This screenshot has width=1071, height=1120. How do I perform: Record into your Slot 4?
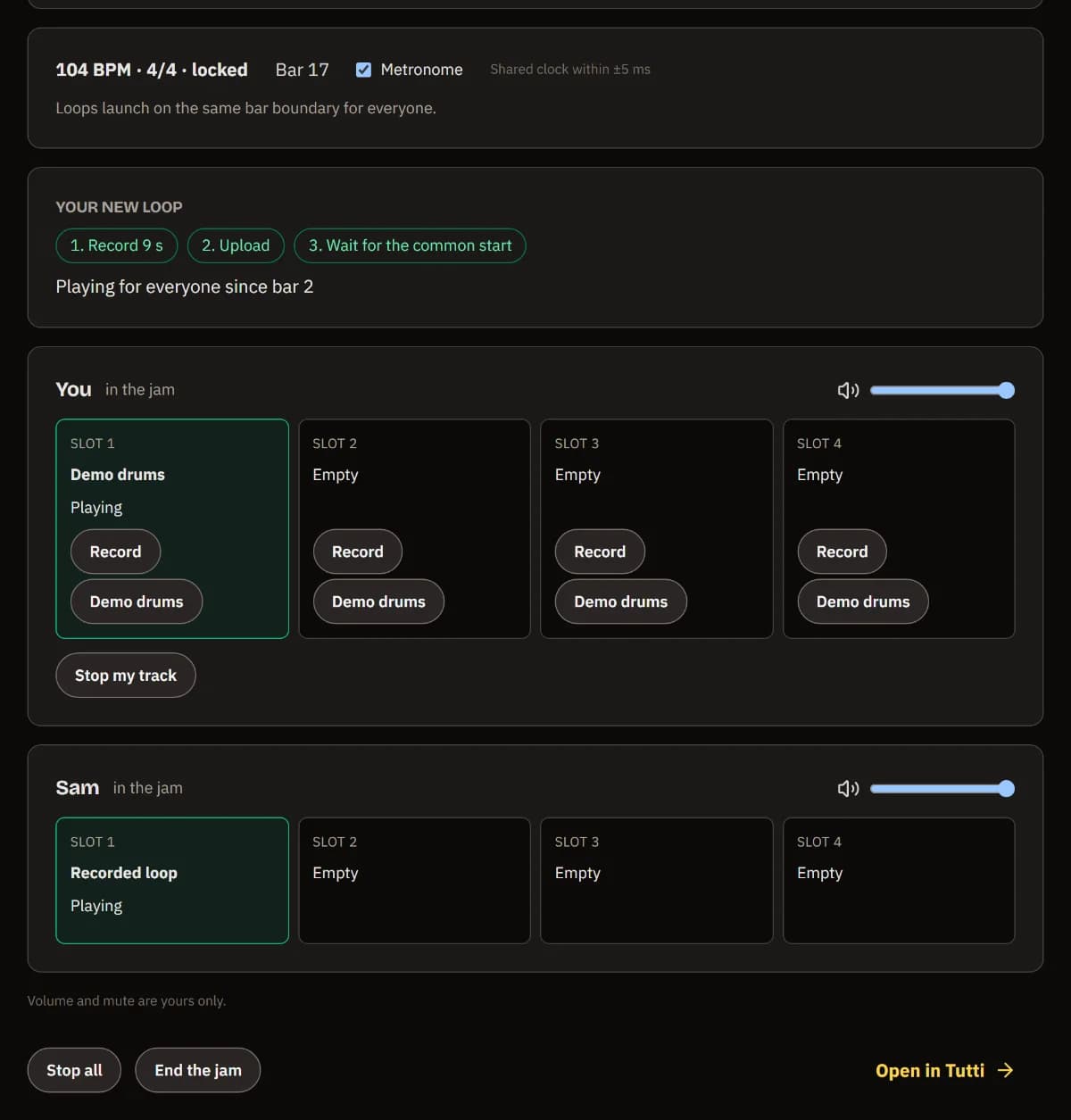(842, 552)
